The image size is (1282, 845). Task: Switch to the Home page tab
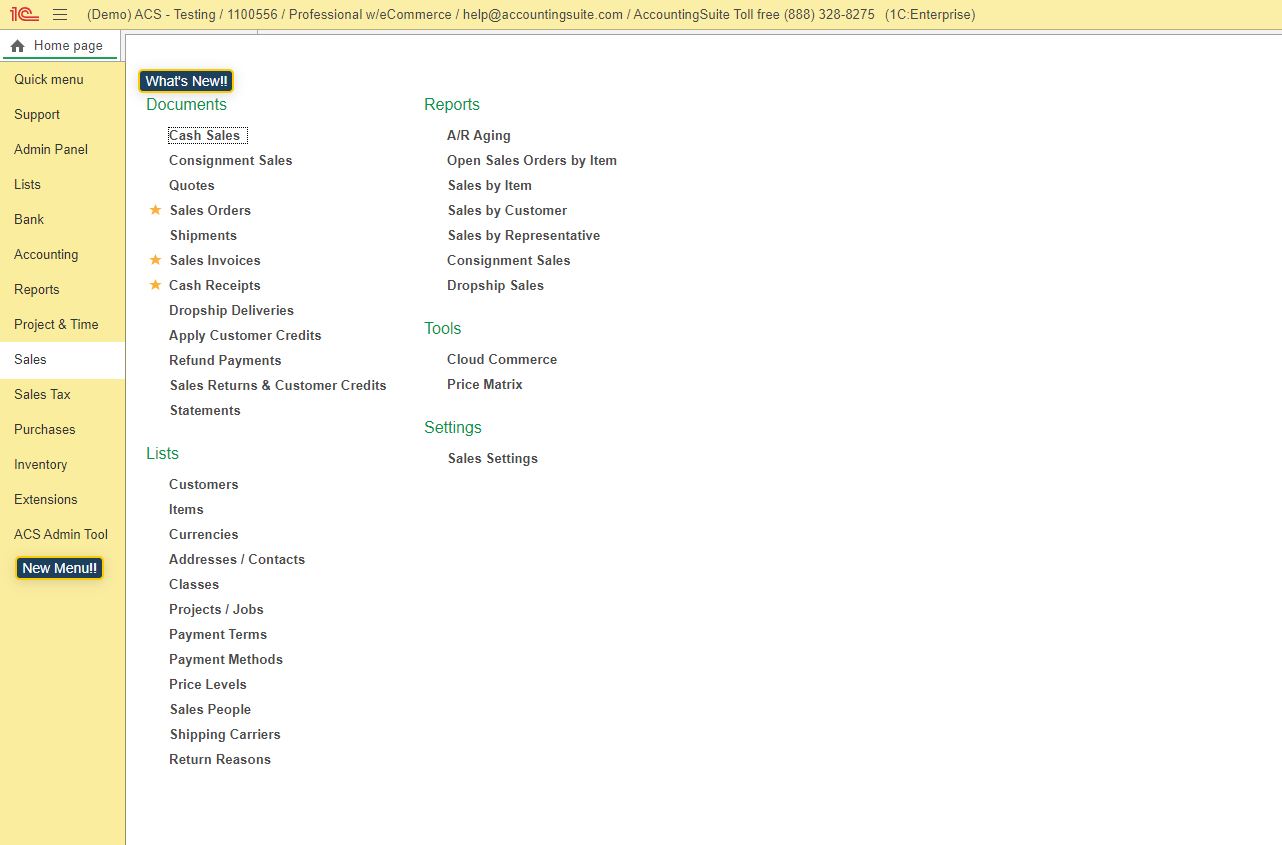(60, 46)
